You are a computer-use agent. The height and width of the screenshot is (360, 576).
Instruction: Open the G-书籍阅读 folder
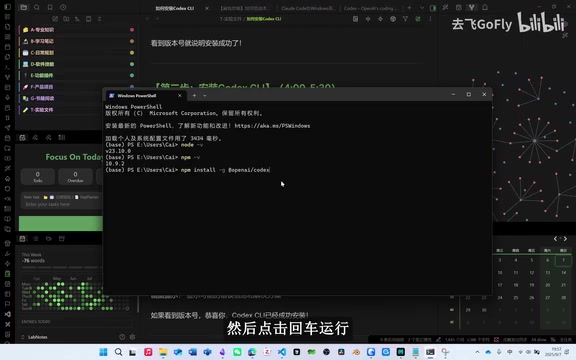pos(61,98)
